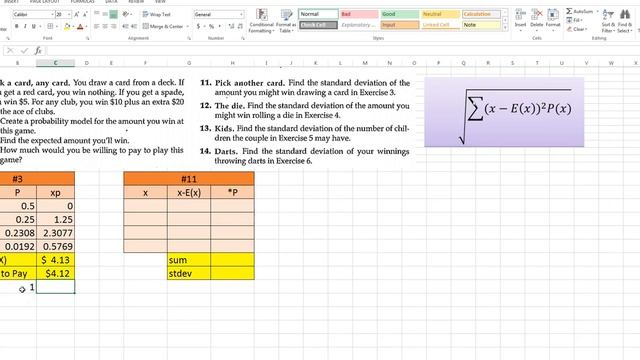Open the font size dropdown
The width and height of the screenshot is (640, 360).
pyautogui.click(x=69, y=14)
